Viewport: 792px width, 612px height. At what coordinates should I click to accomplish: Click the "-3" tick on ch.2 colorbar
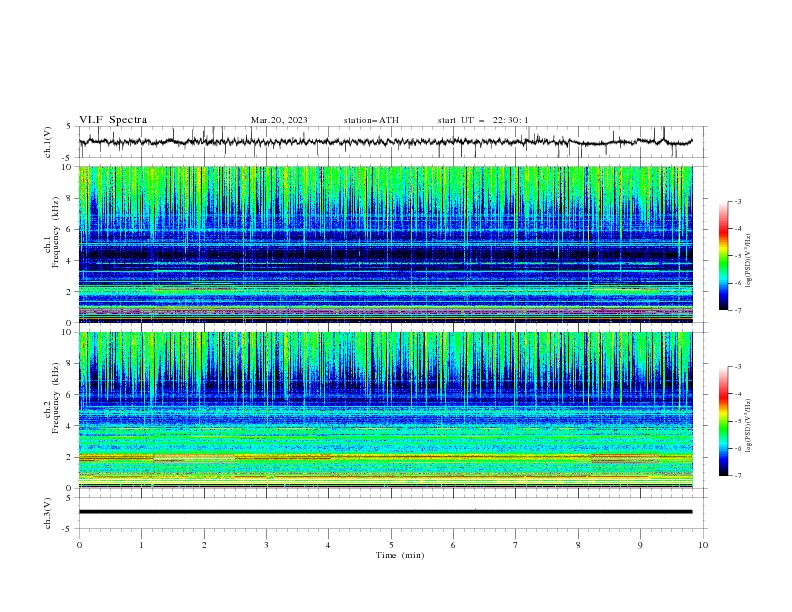(738, 367)
